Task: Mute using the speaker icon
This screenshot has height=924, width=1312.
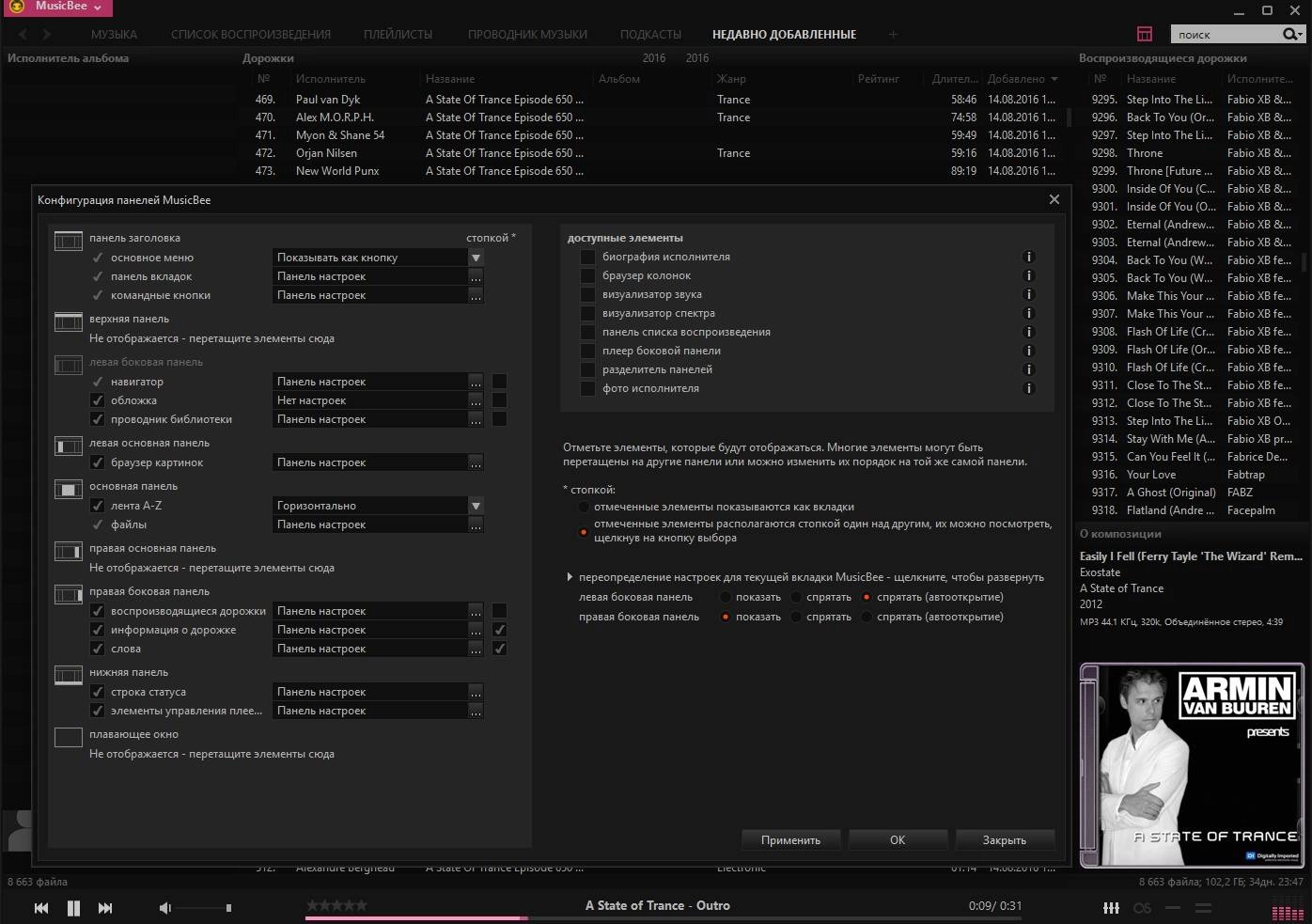Action: (165, 907)
